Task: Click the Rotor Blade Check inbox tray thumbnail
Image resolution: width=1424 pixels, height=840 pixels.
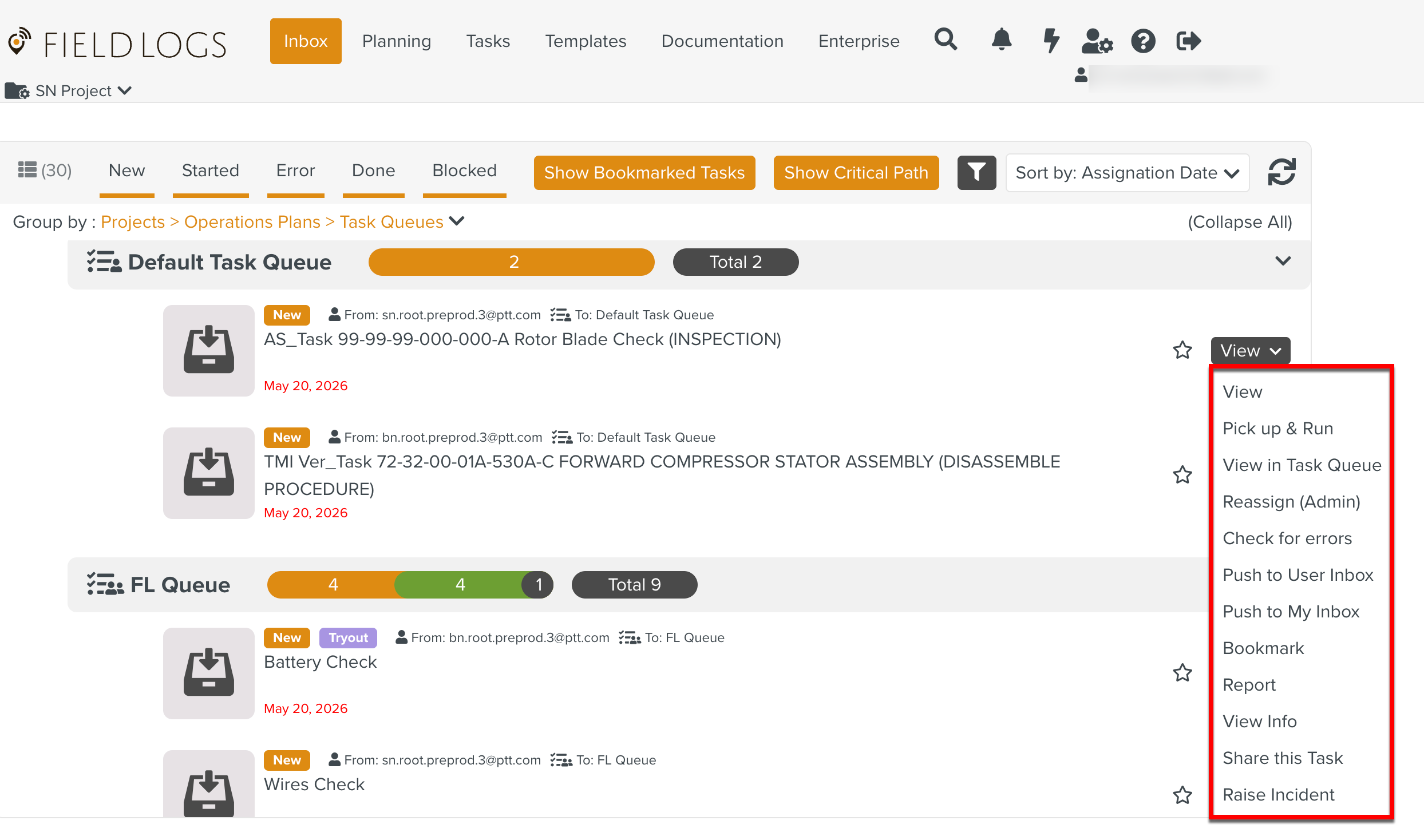Action: (208, 350)
